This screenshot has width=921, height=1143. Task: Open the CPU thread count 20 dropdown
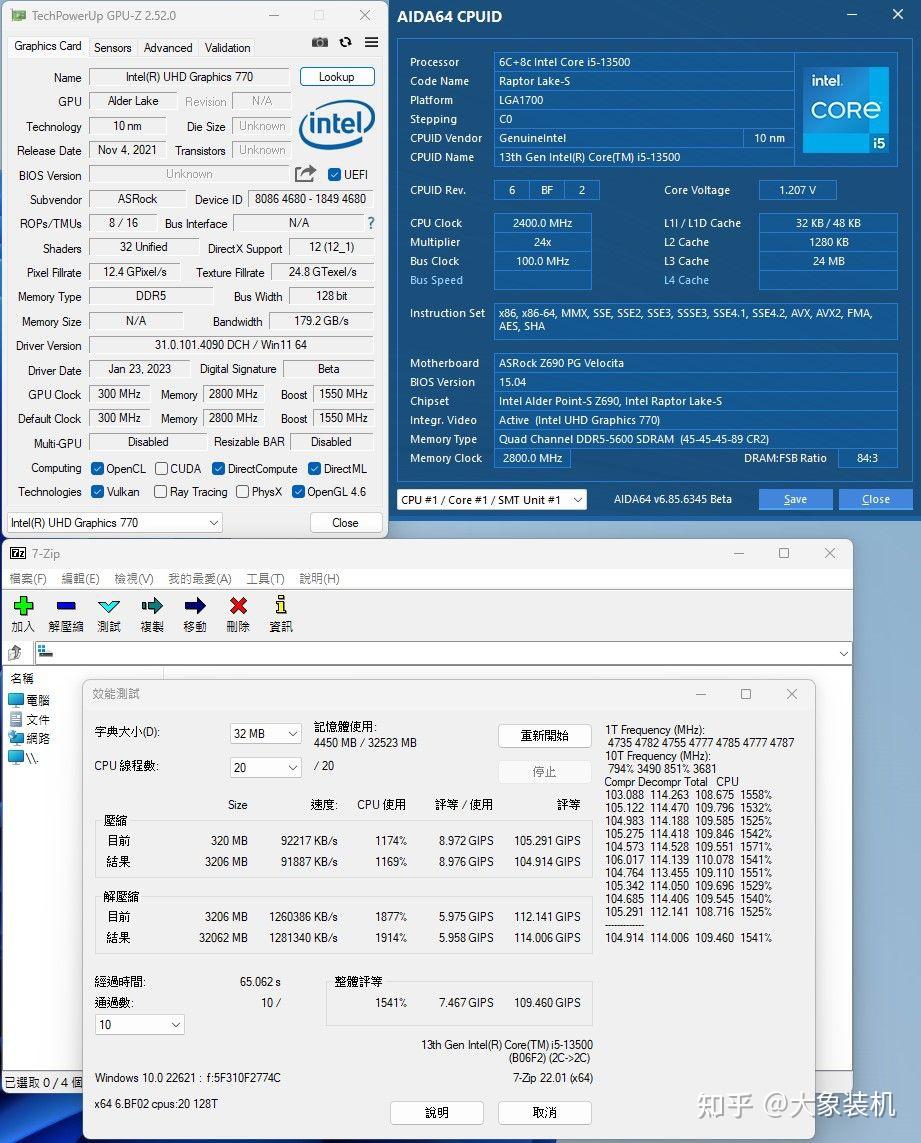click(x=265, y=767)
